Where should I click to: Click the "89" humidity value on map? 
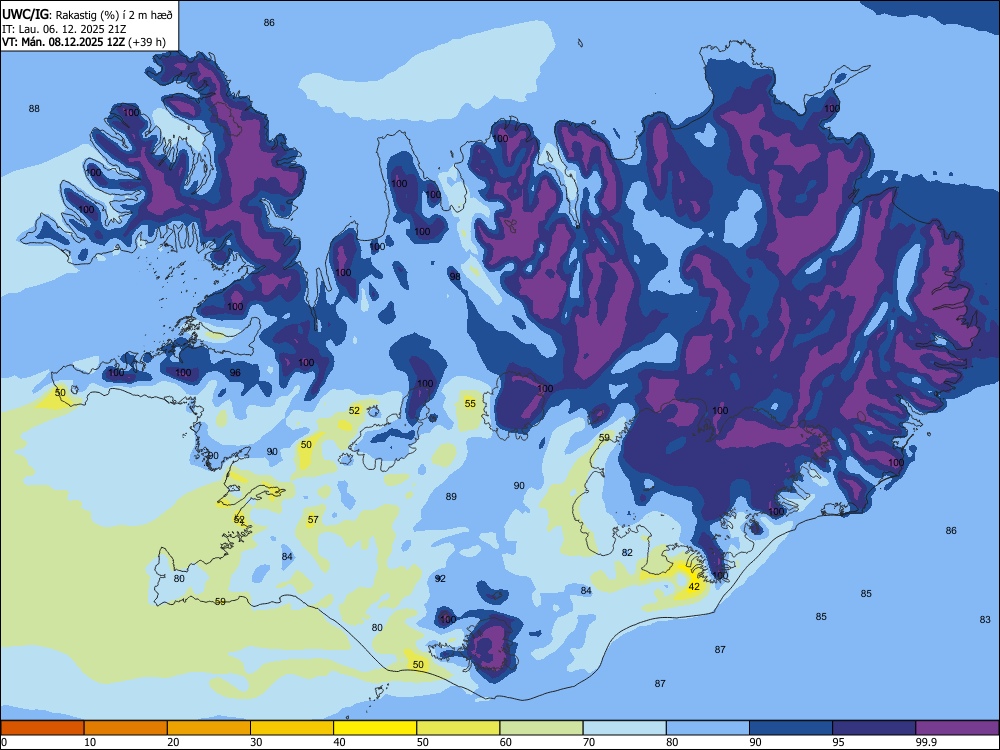(451, 496)
